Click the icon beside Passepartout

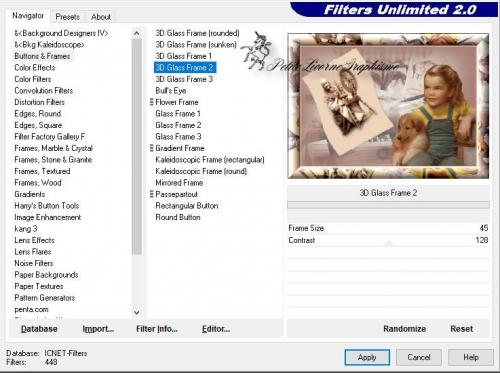(x=152, y=194)
